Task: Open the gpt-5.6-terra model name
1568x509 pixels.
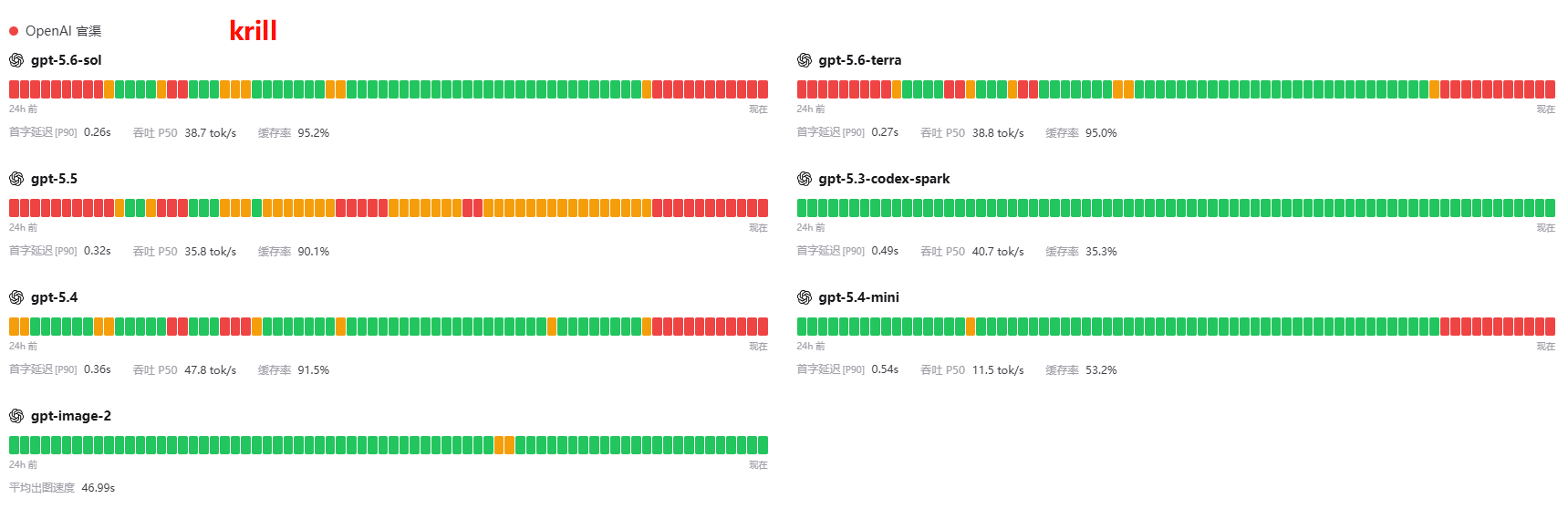Action: click(859, 60)
